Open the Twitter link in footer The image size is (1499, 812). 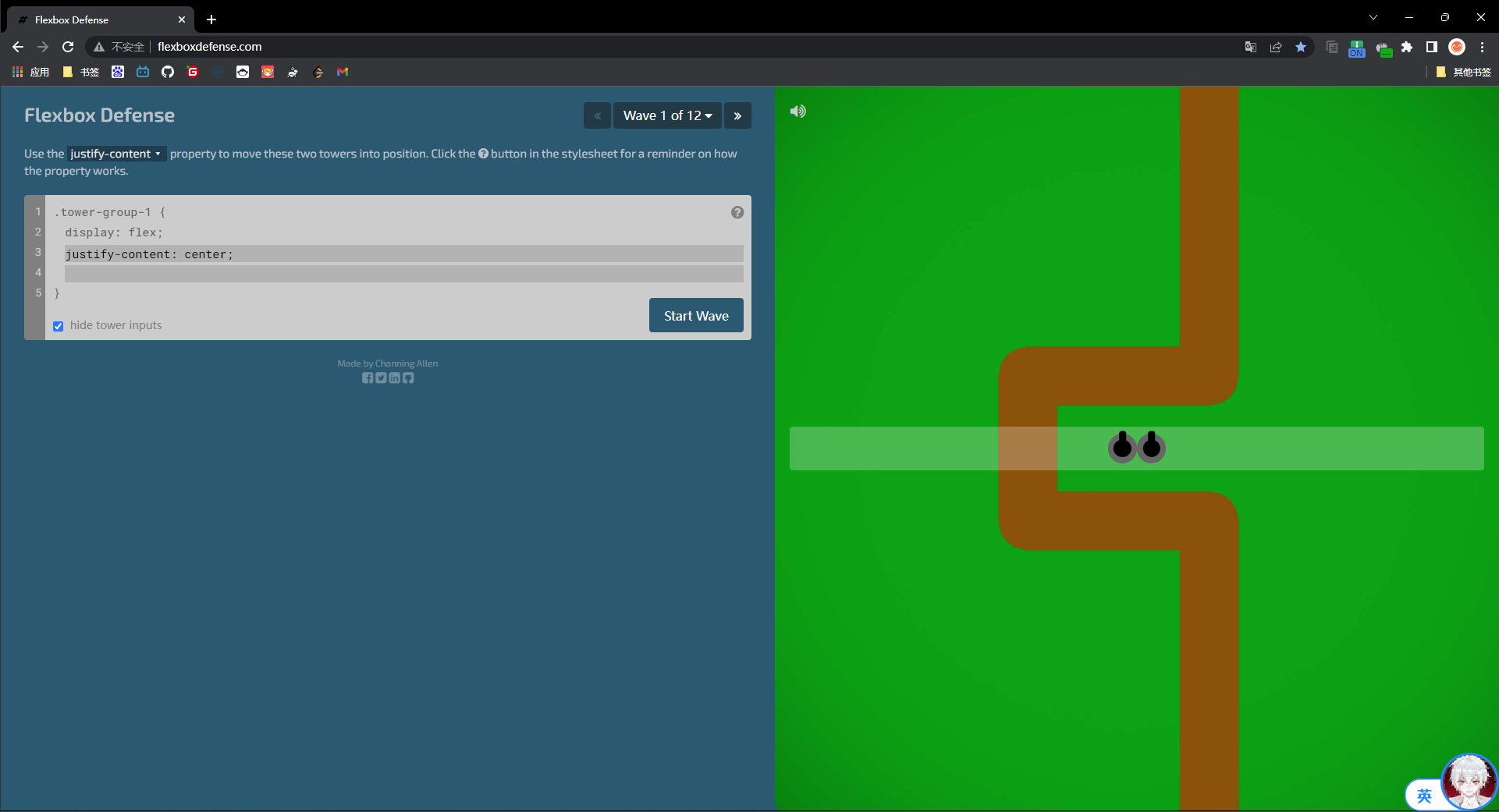[x=381, y=378]
